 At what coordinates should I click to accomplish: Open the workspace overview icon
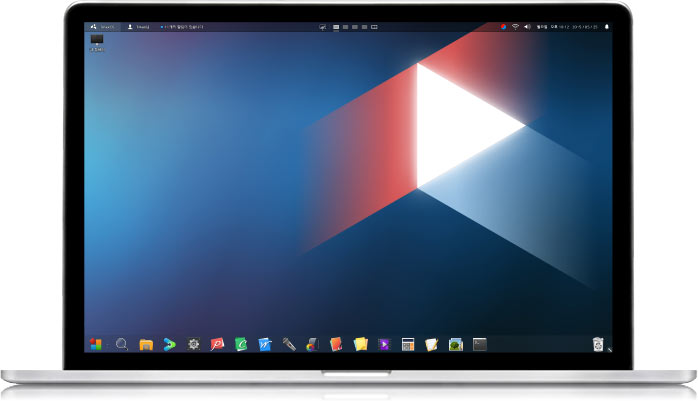tap(374, 27)
